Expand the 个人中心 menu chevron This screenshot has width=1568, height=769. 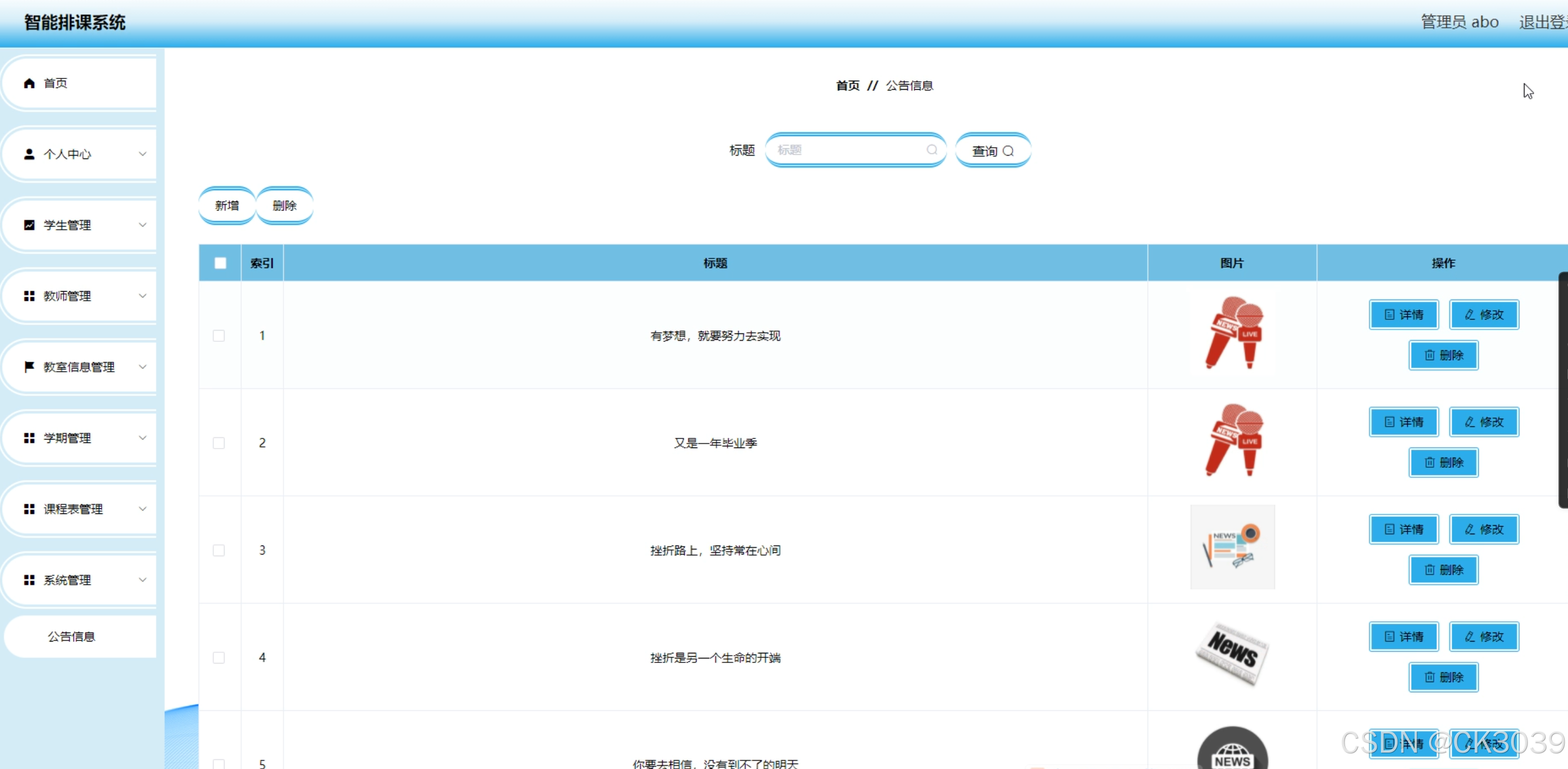tap(142, 154)
